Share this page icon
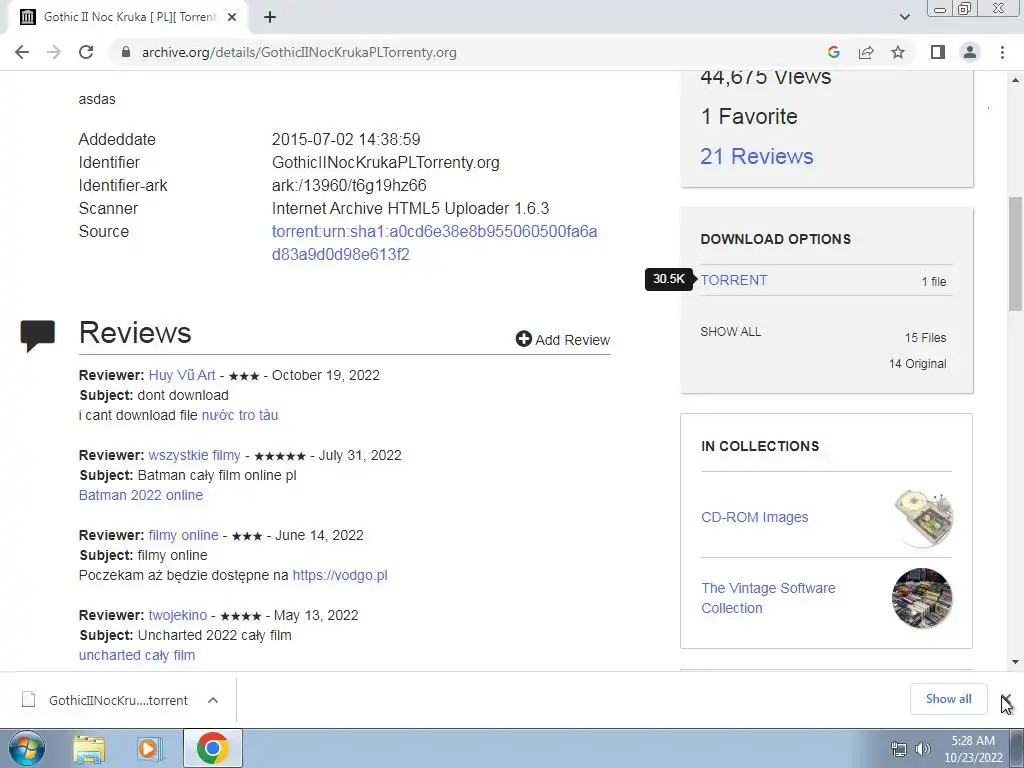The height and width of the screenshot is (768, 1024). (x=866, y=52)
